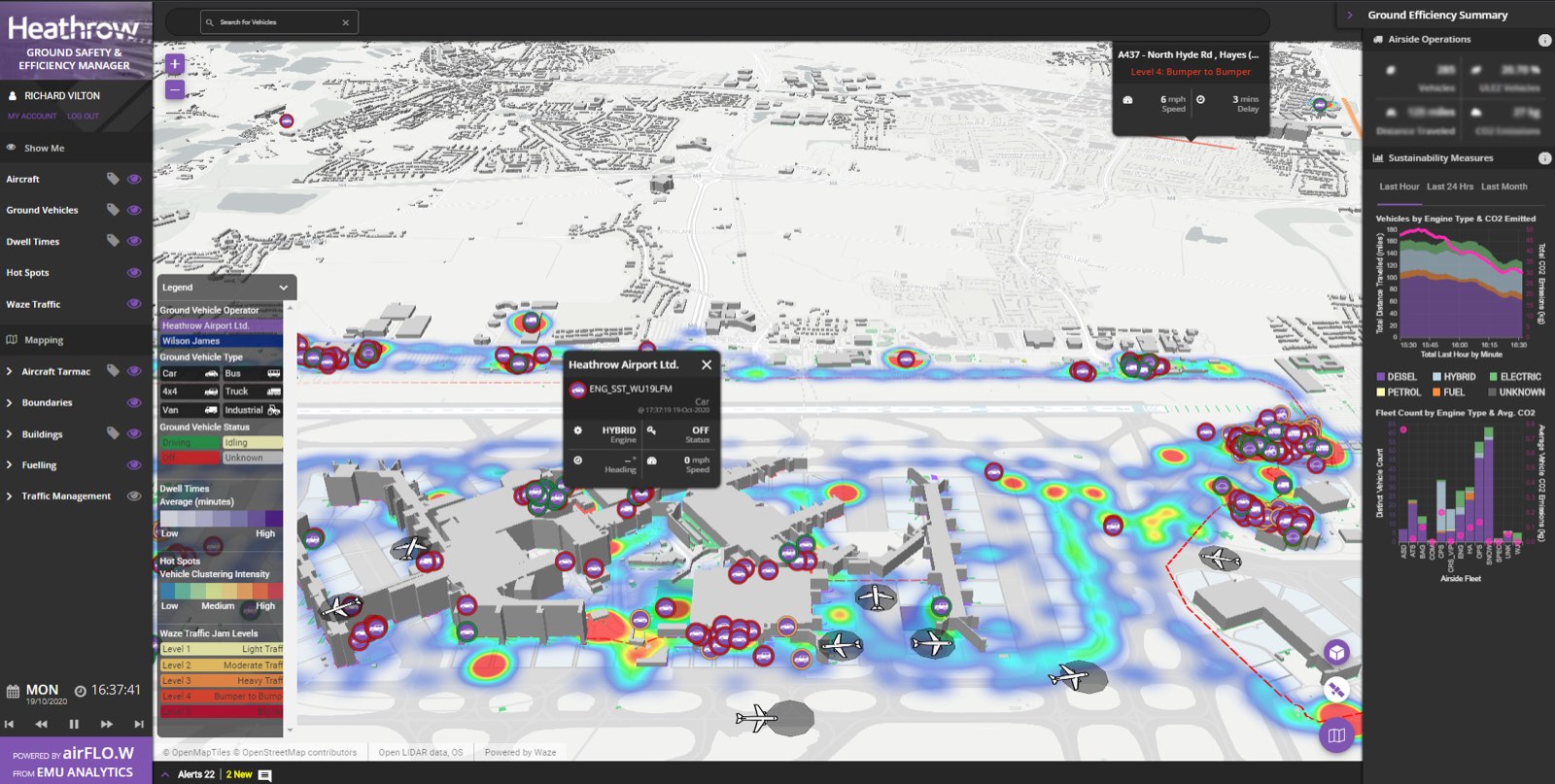Image resolution: width=1555 pixels, height=784 pixels.
Task: Select the Last Month tab
Action: tap(1503, 187)
